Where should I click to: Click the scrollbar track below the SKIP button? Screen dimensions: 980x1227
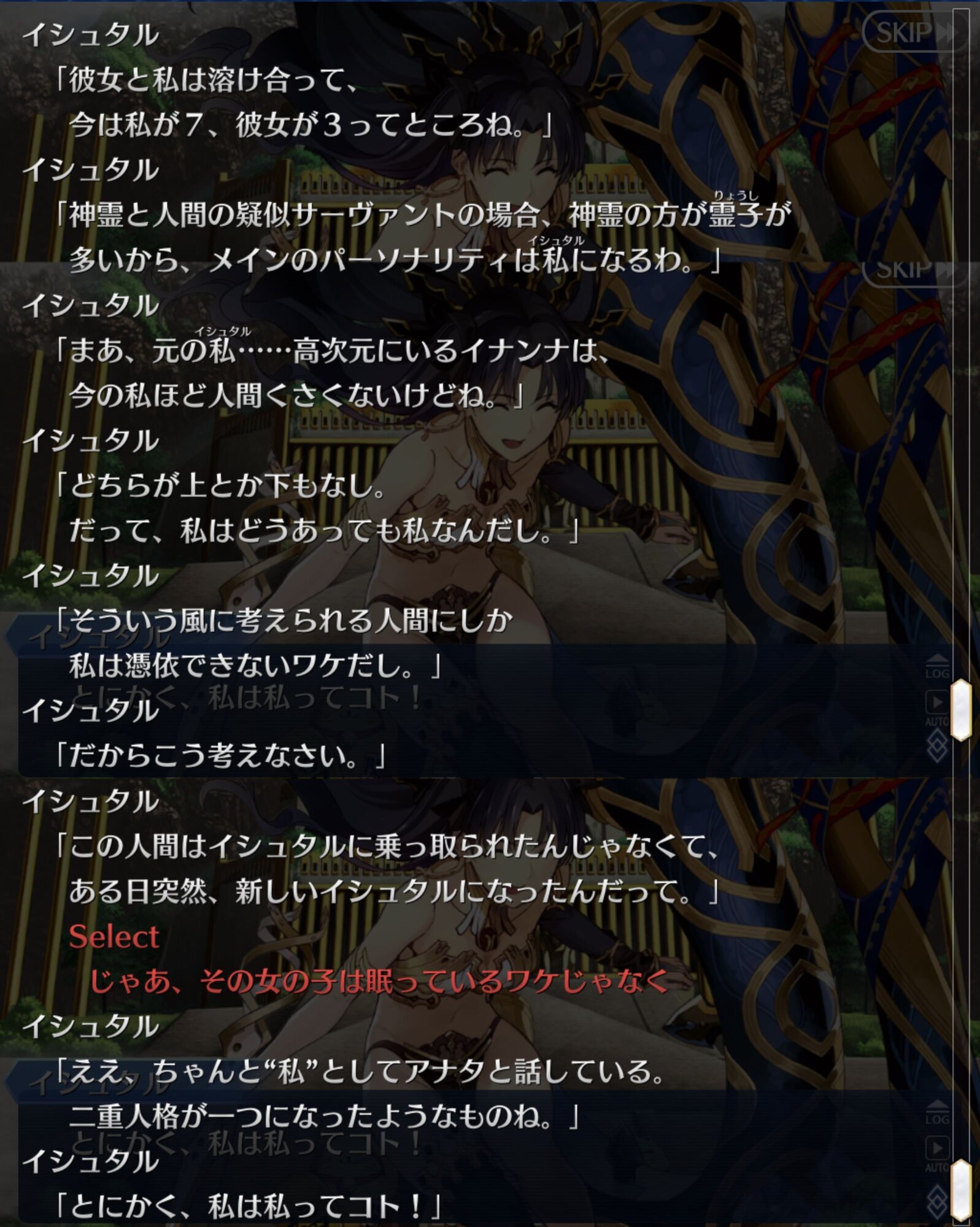961,368
